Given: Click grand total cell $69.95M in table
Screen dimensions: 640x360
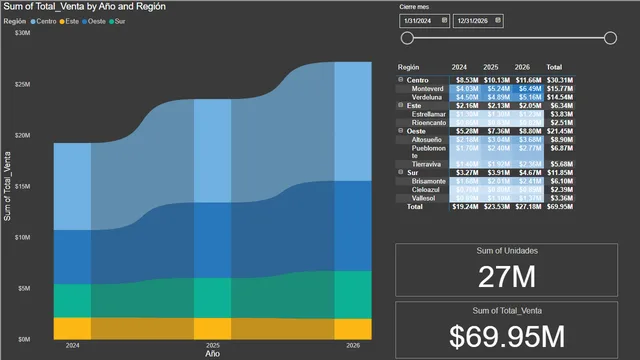Looking at the screenshot, I should click(x=560, y=207).
